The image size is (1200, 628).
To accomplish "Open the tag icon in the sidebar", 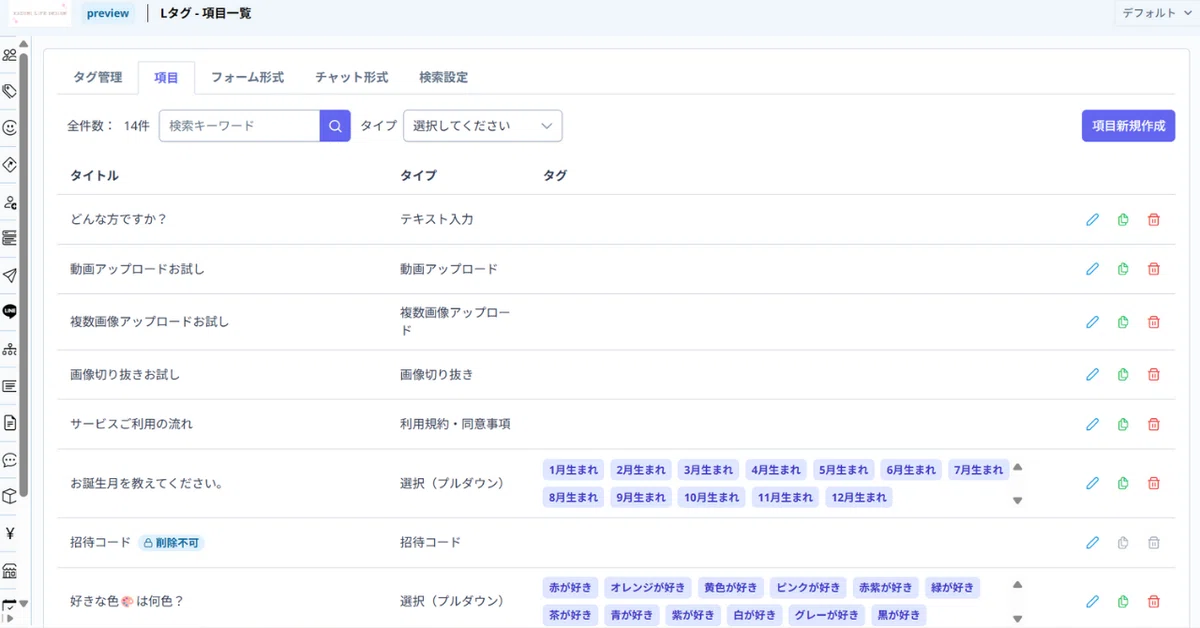I will click(x=10, y=91).
